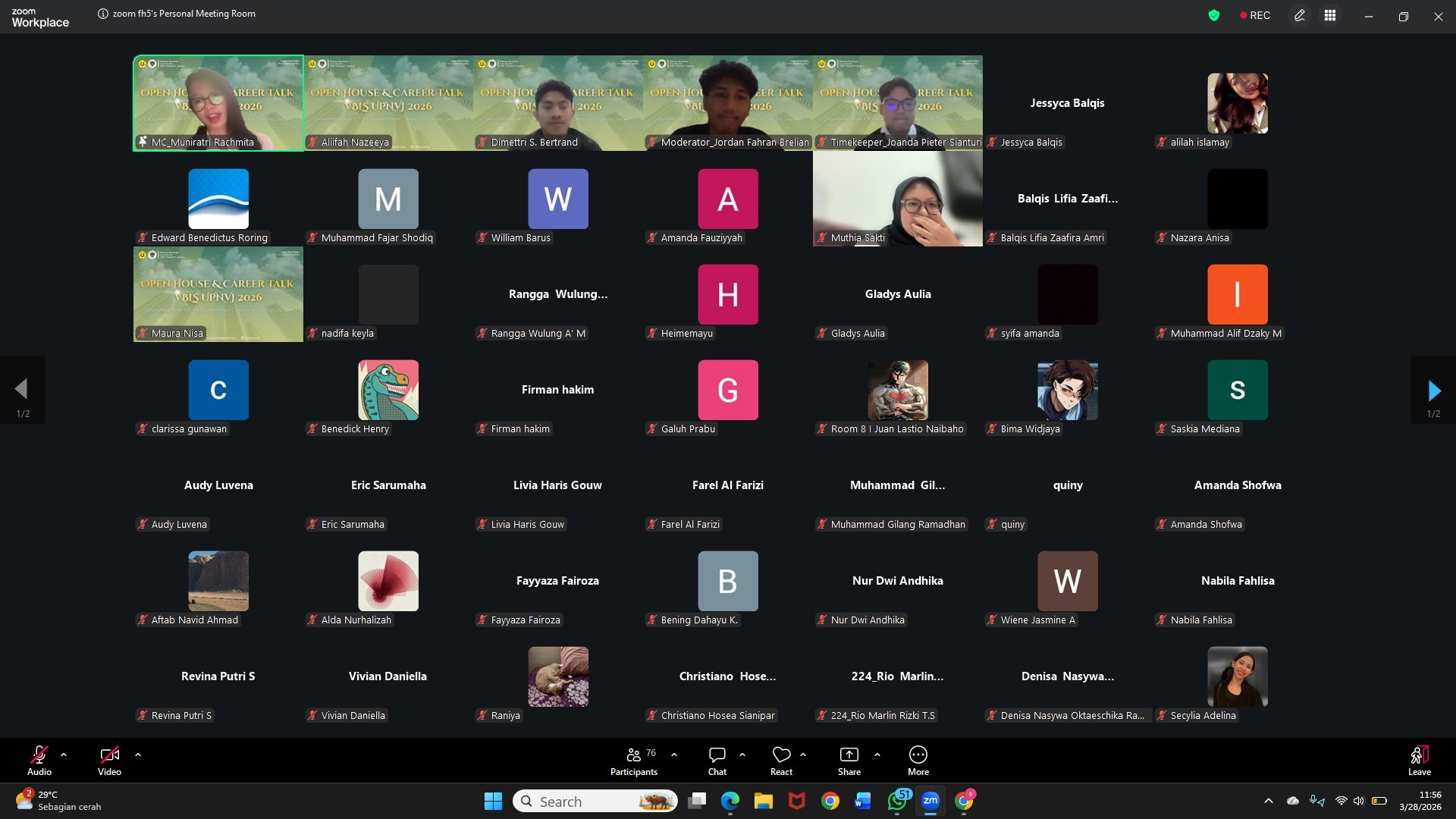Click the REC recording indicator

[x=1255, y=15]
